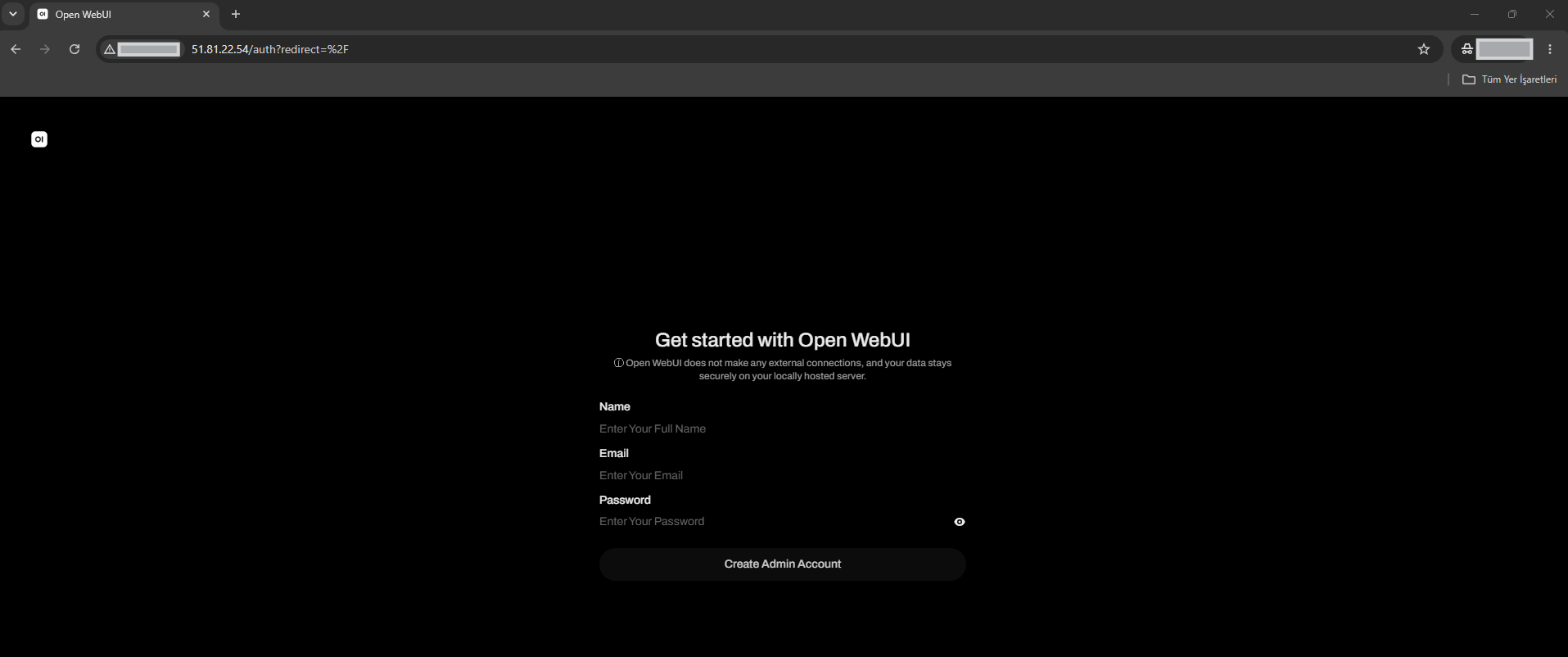Viewport: 1568px width, 657px height.
Task: Expand the tab search dropdown arrow
Action: click(x=13, y=14)
